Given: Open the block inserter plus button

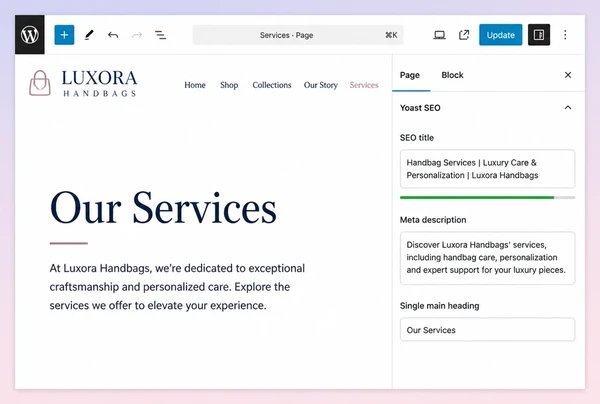Looking at the screenshot, I should click(64, 35).
